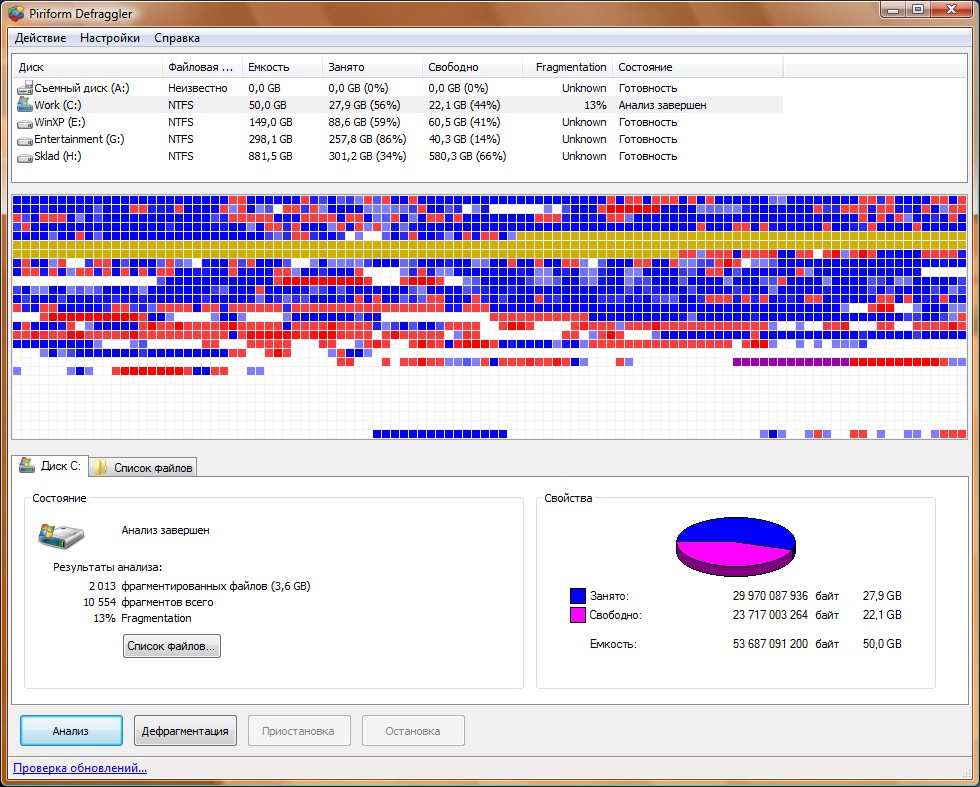Select the 881,5 GB capacity cell
This screenshot has height=787, width=980.
[270, 156]
